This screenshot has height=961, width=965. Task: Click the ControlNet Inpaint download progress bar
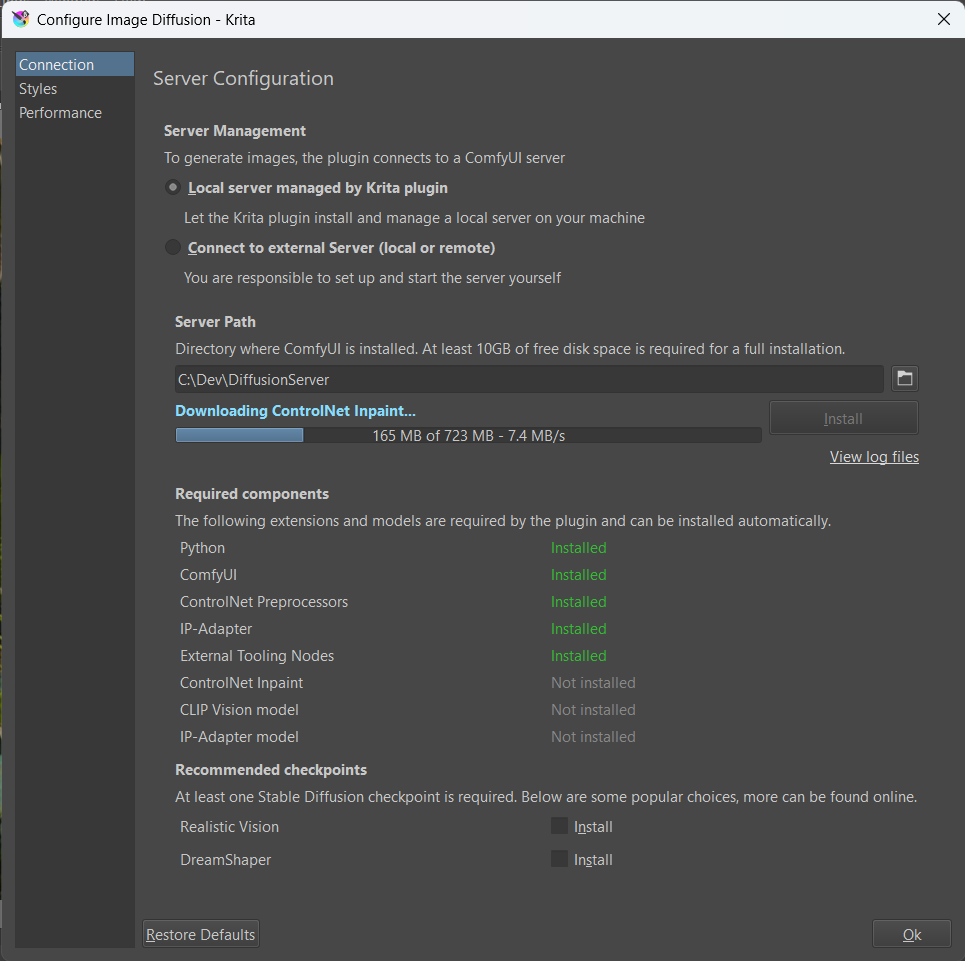[468, 435]
